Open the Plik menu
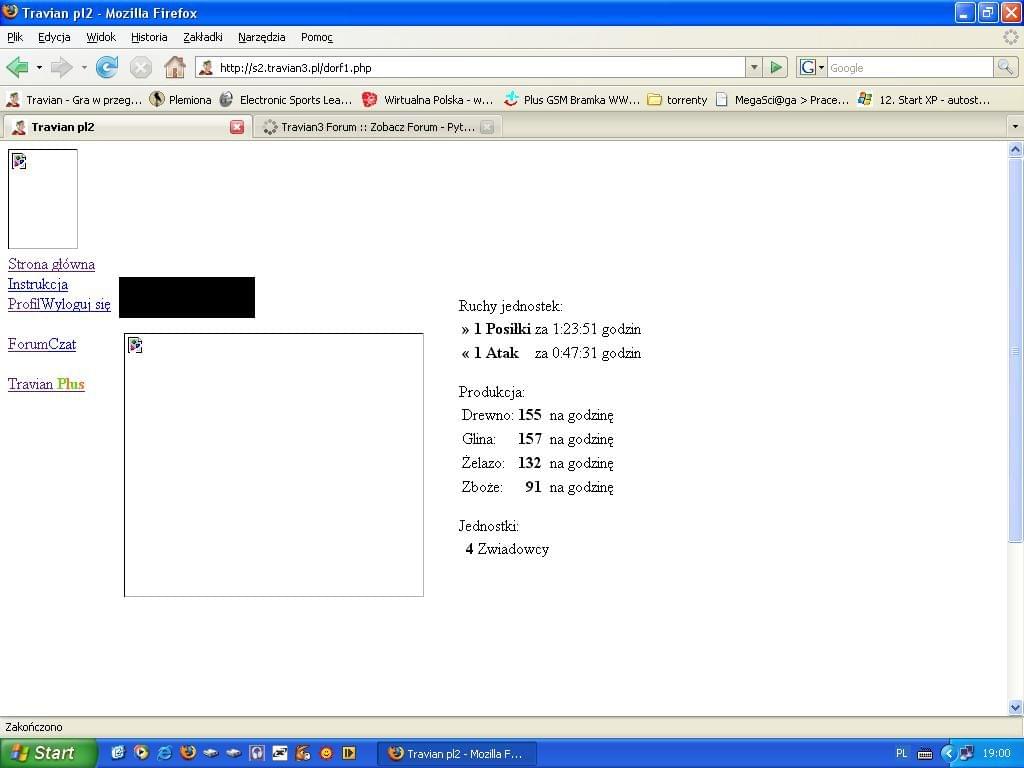 click(x=15, y=37)
